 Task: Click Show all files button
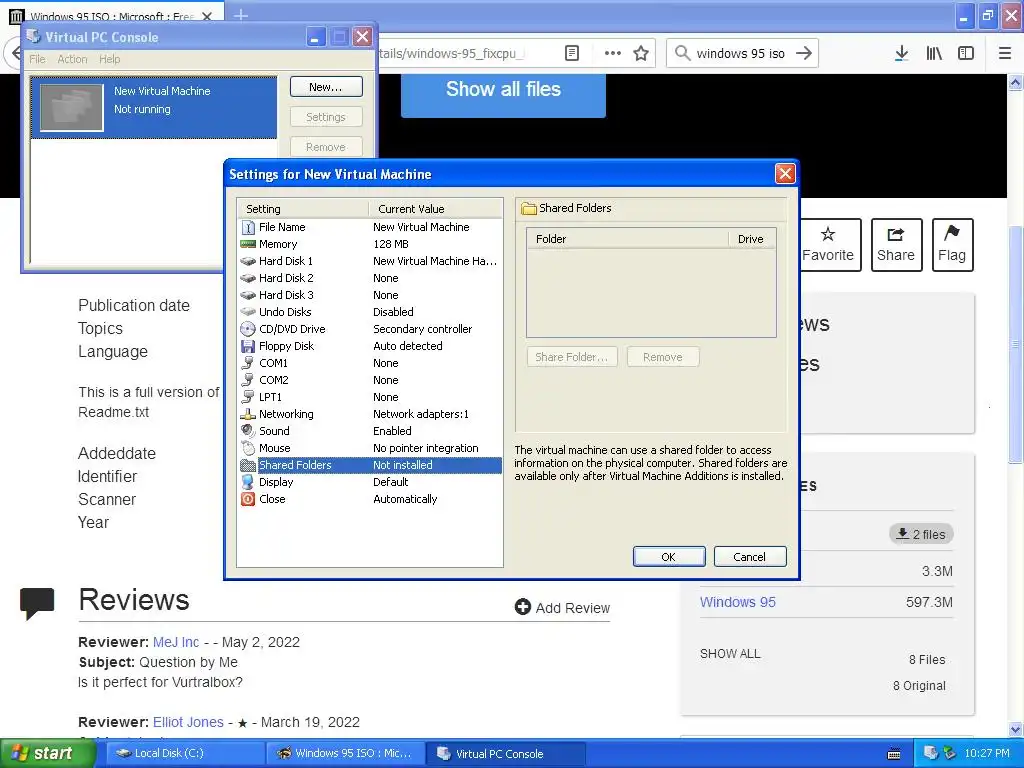point(503,90)
